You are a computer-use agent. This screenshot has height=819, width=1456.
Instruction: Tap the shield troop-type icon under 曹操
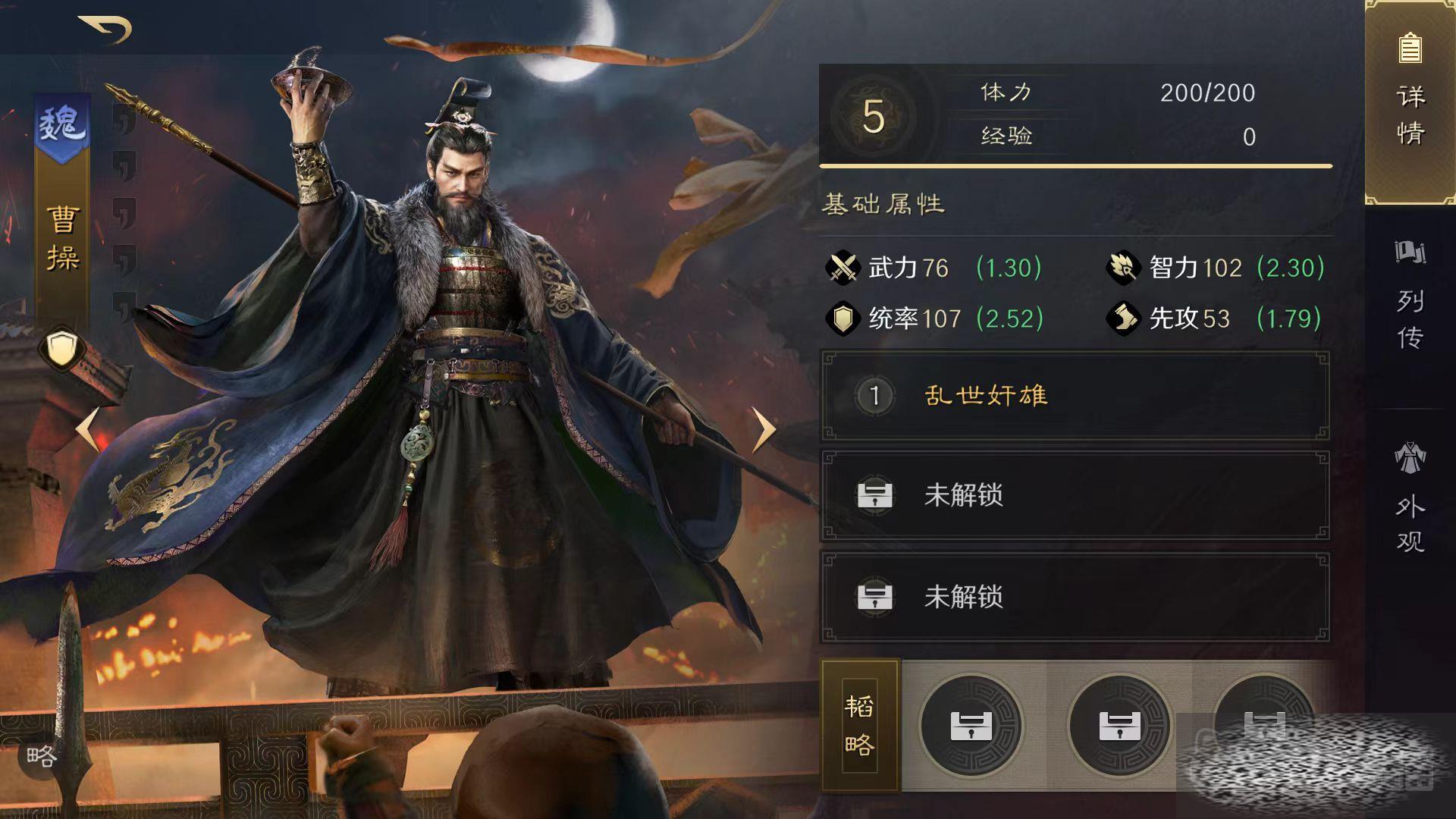coord(61,350)
